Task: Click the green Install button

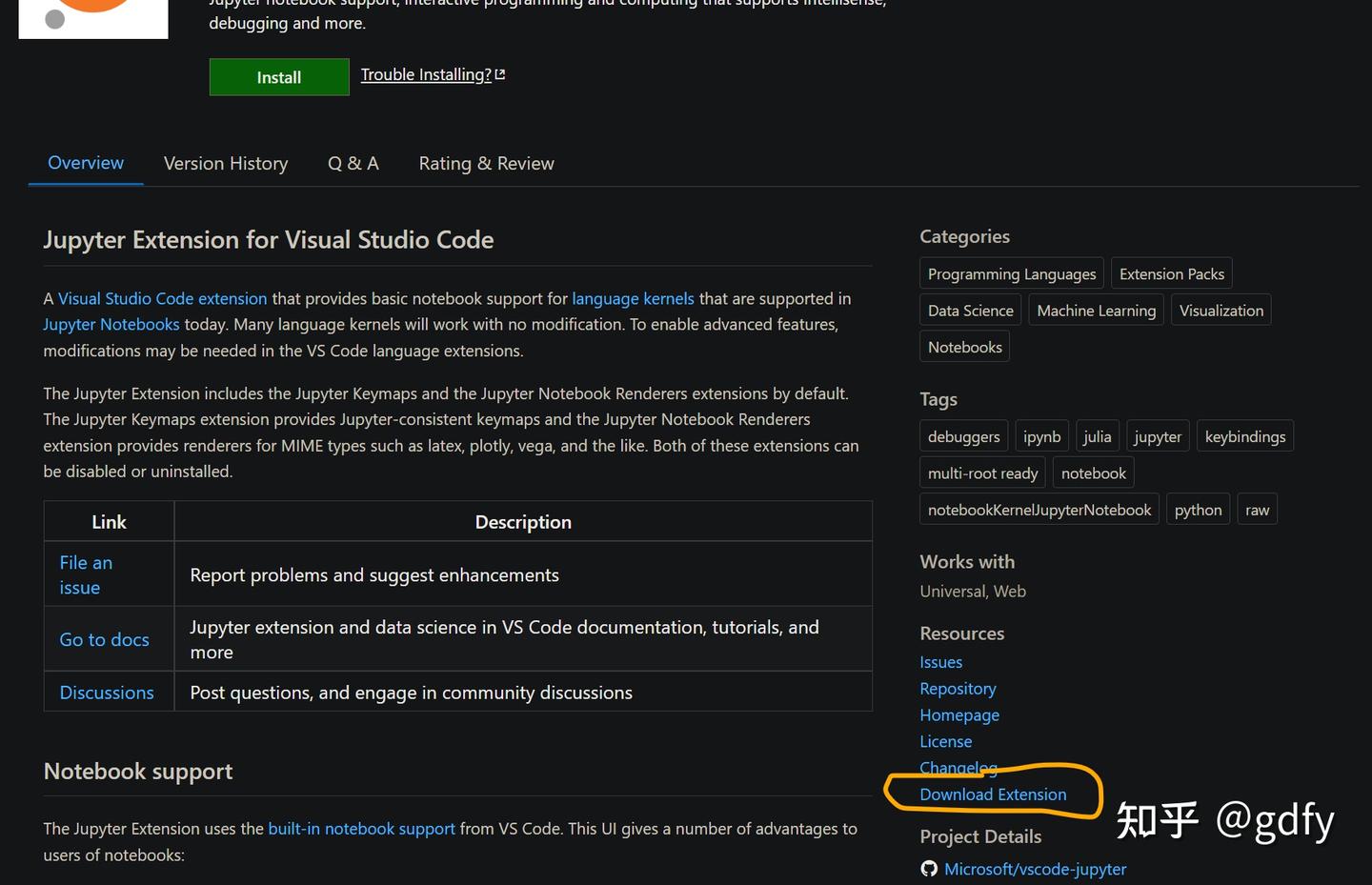Action: pyautogui.click(x=279, y=77)
